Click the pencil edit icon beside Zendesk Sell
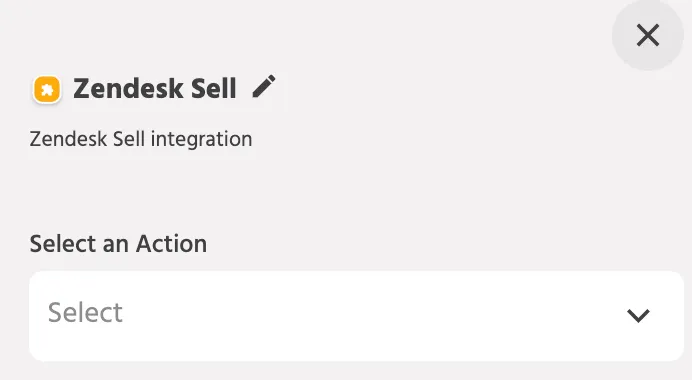692x380 pixels. [264, 87]
